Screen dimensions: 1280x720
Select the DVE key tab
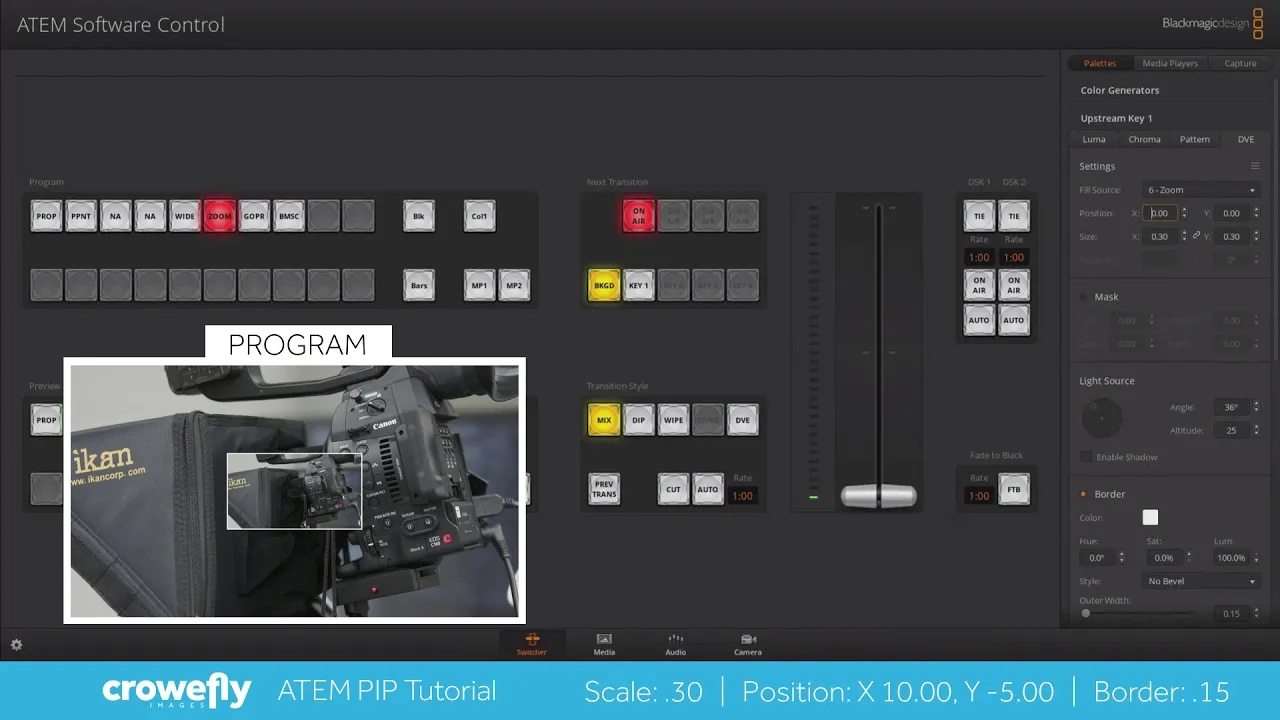pyautogui.click(x=1245, y=139)
